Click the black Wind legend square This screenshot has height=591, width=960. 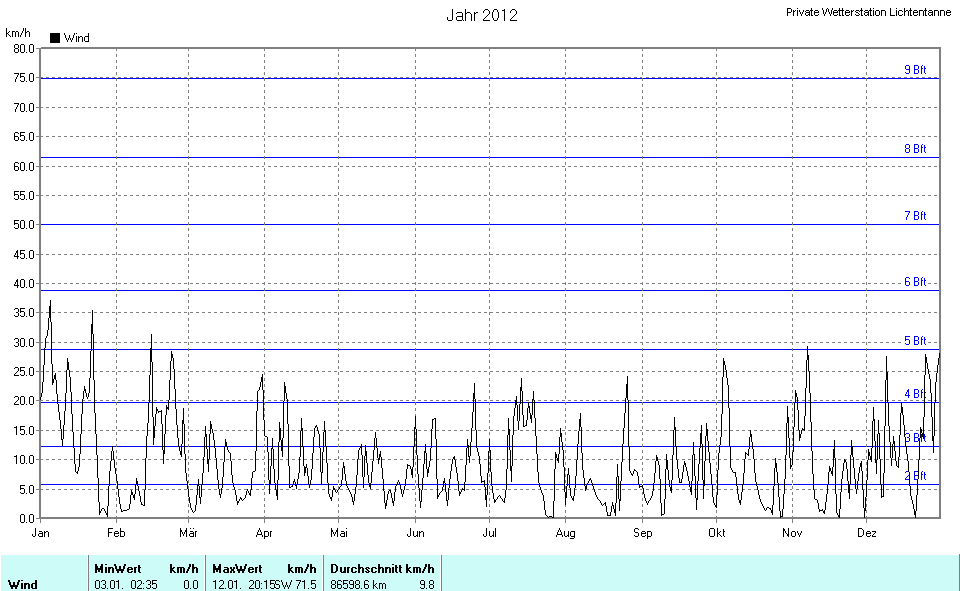point(55,38)
